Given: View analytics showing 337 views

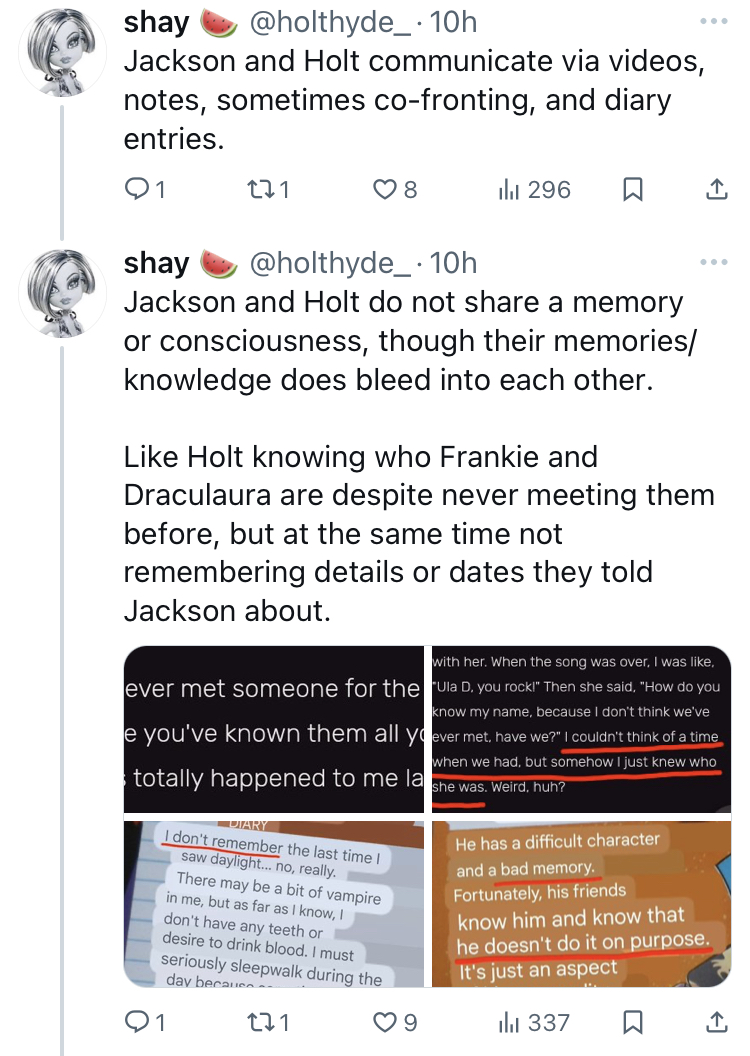Looking at the screenshot, I should pyautogui.click(x=534, y=1022).
